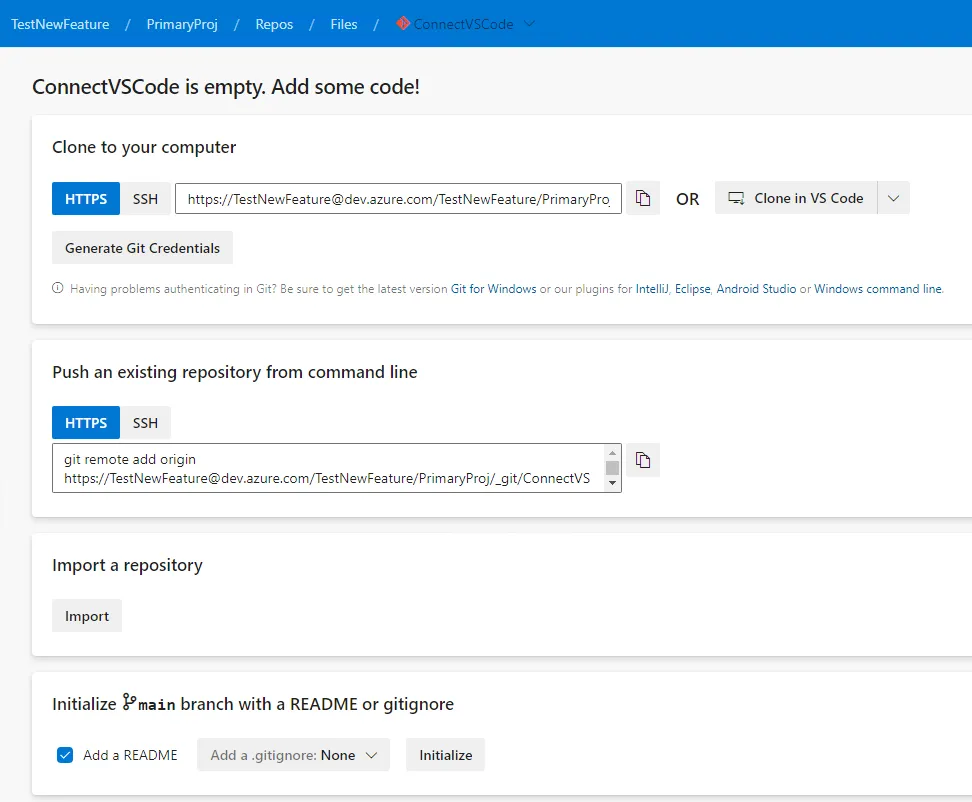Click the main branch icon
Viewport: 972px width, 802px height.
129,703
